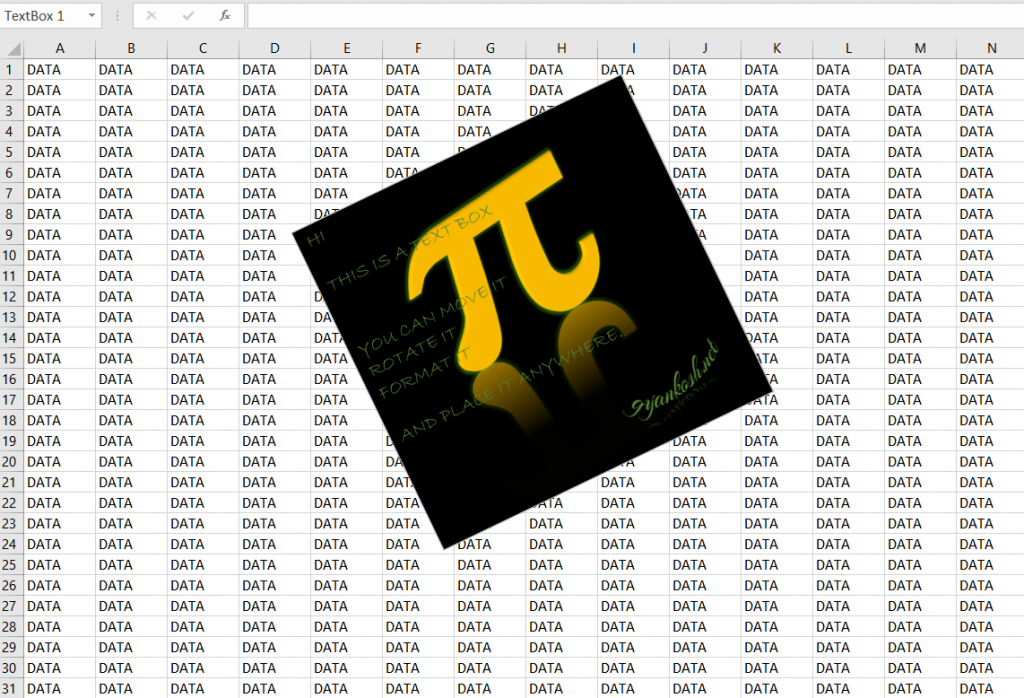Select column N header

point(991,47)
